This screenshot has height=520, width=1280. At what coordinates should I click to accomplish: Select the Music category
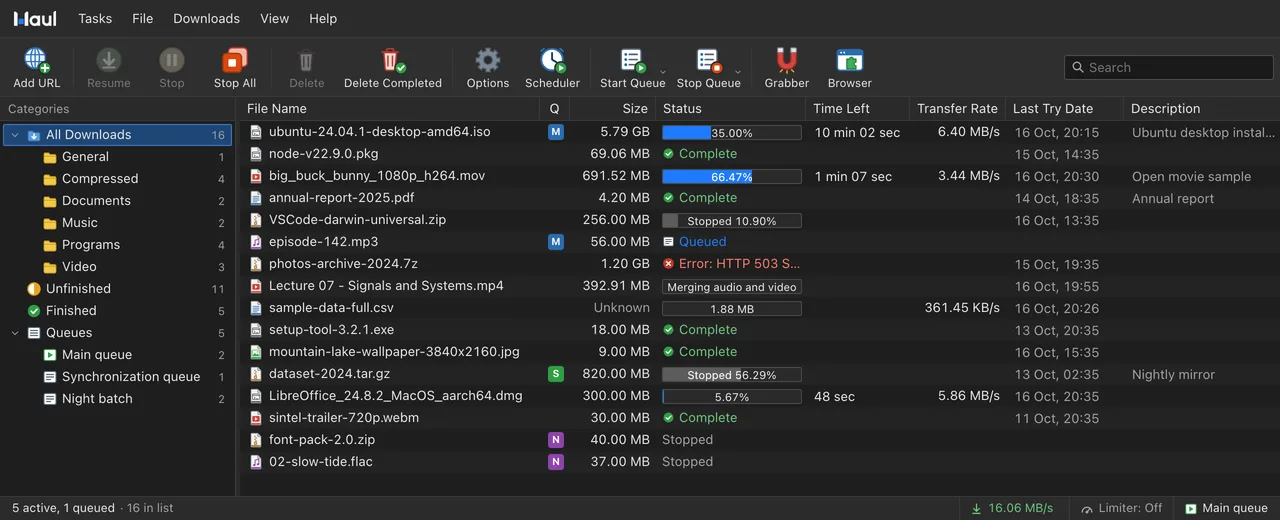[118, 223]
